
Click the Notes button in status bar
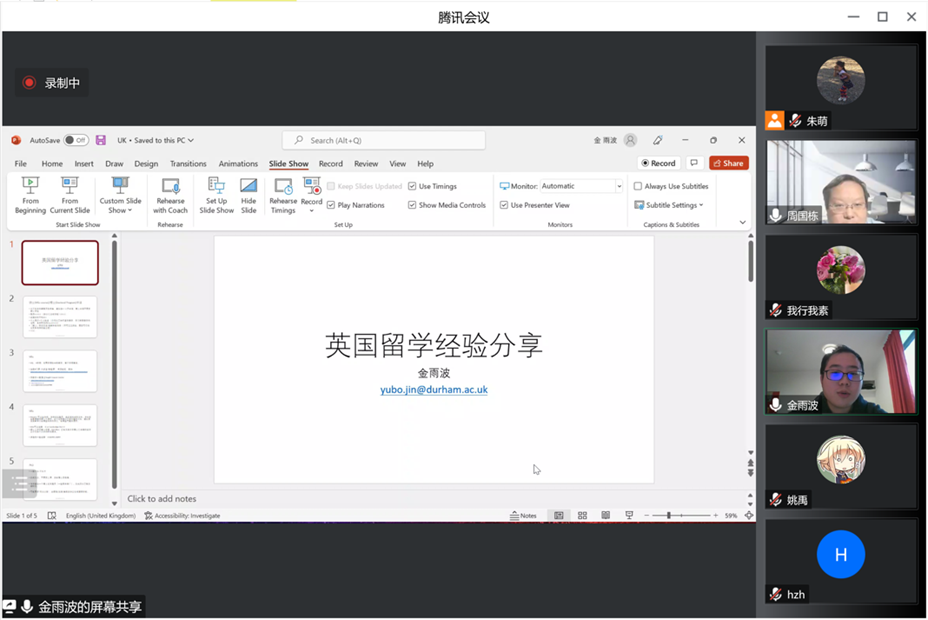(523, 516)
